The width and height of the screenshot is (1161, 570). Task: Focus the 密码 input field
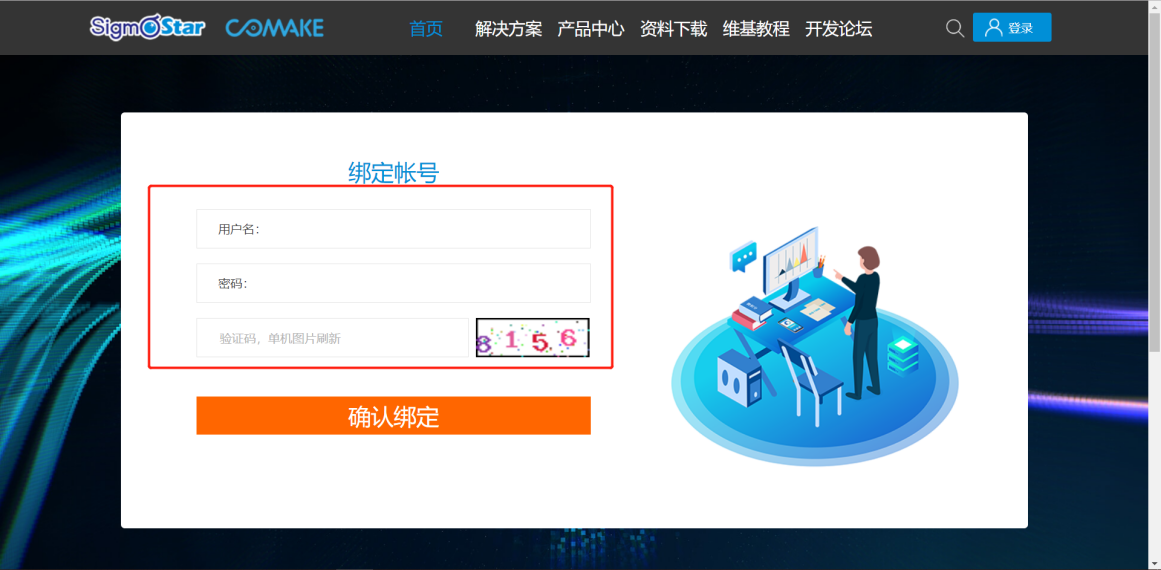393,283
